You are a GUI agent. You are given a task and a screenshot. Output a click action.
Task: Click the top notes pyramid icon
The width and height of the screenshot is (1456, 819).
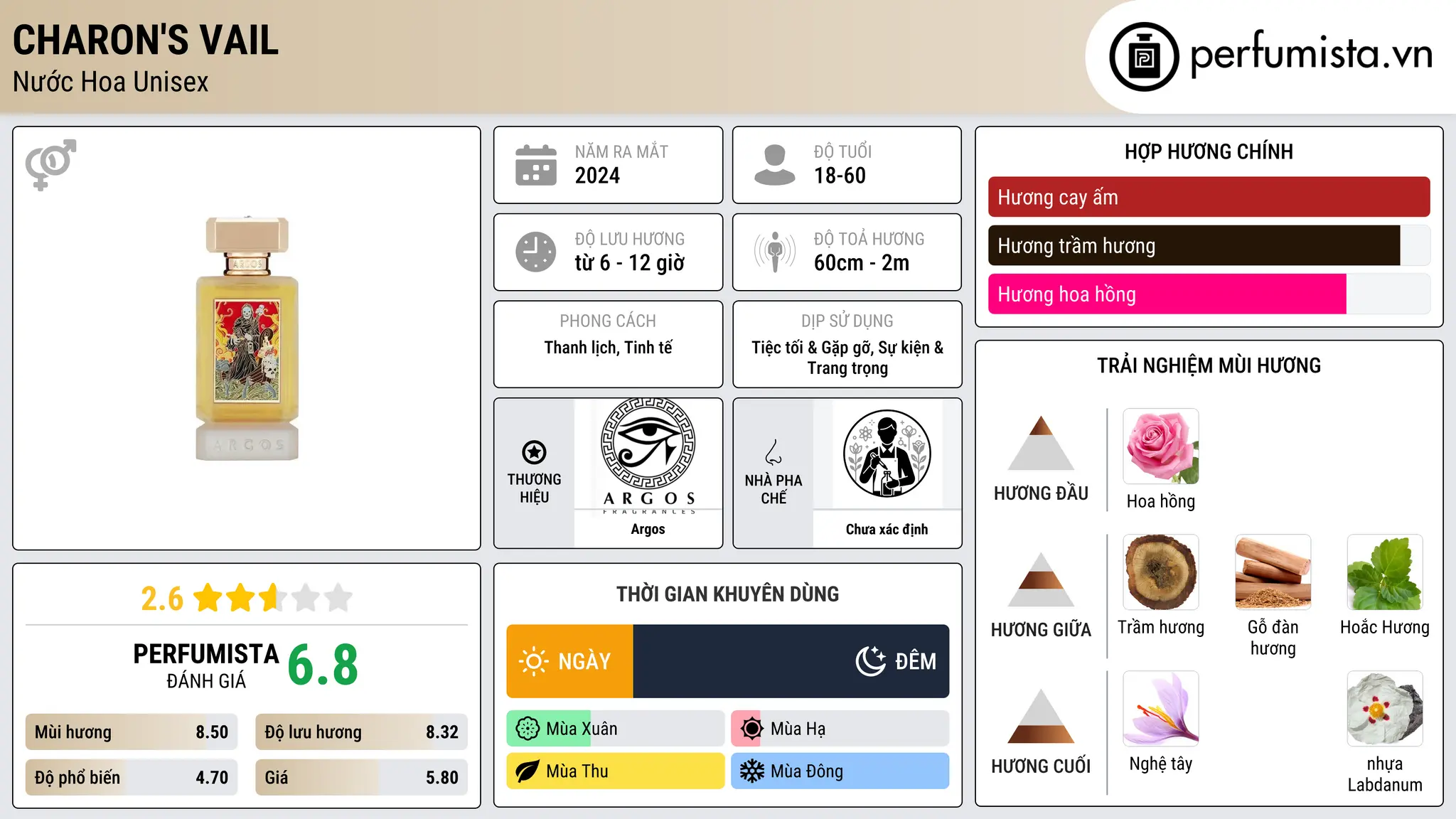coord(1041,443)
